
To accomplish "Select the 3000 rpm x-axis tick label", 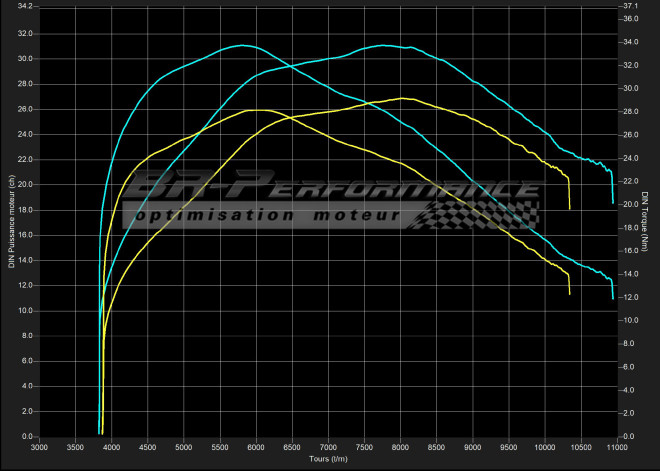I will pos(39,448).
